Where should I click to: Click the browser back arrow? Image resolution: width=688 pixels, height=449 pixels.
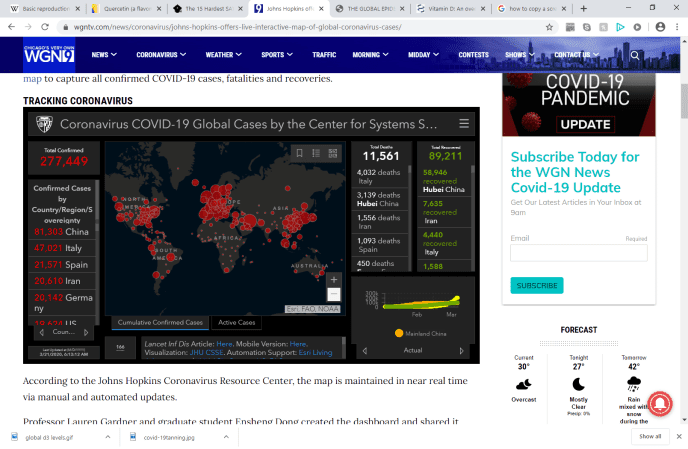pos(12,27)
